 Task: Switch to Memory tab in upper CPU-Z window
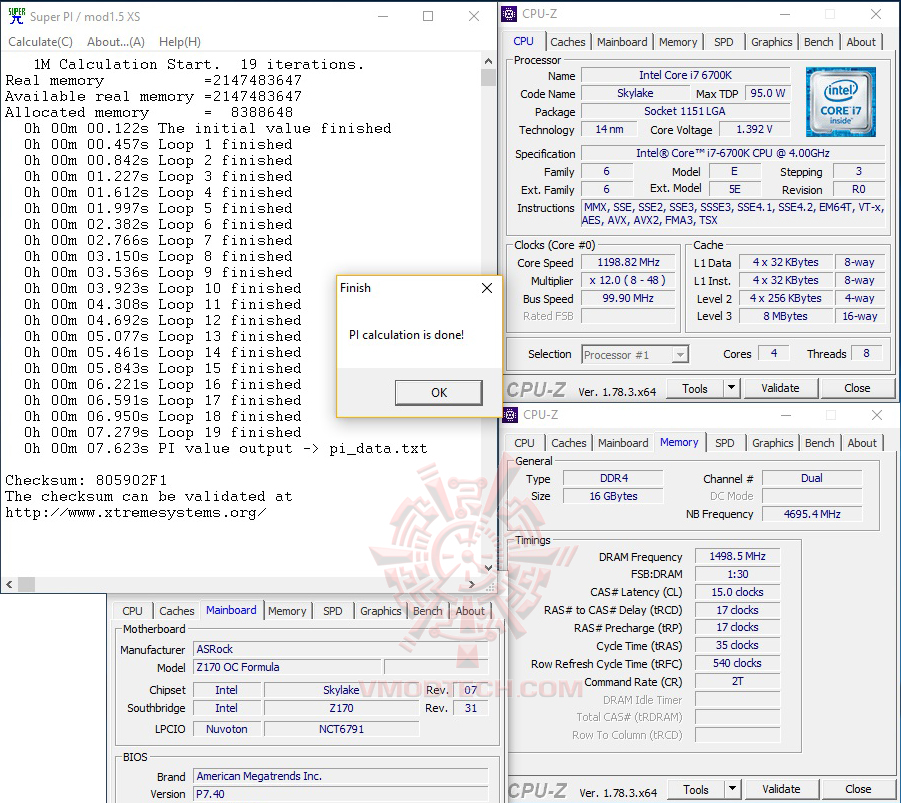coord(677,42)
